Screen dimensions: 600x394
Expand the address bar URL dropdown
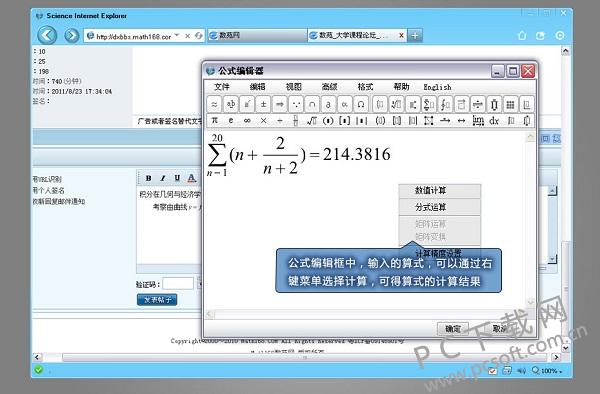pyautogui.click(x=177, y=36)
